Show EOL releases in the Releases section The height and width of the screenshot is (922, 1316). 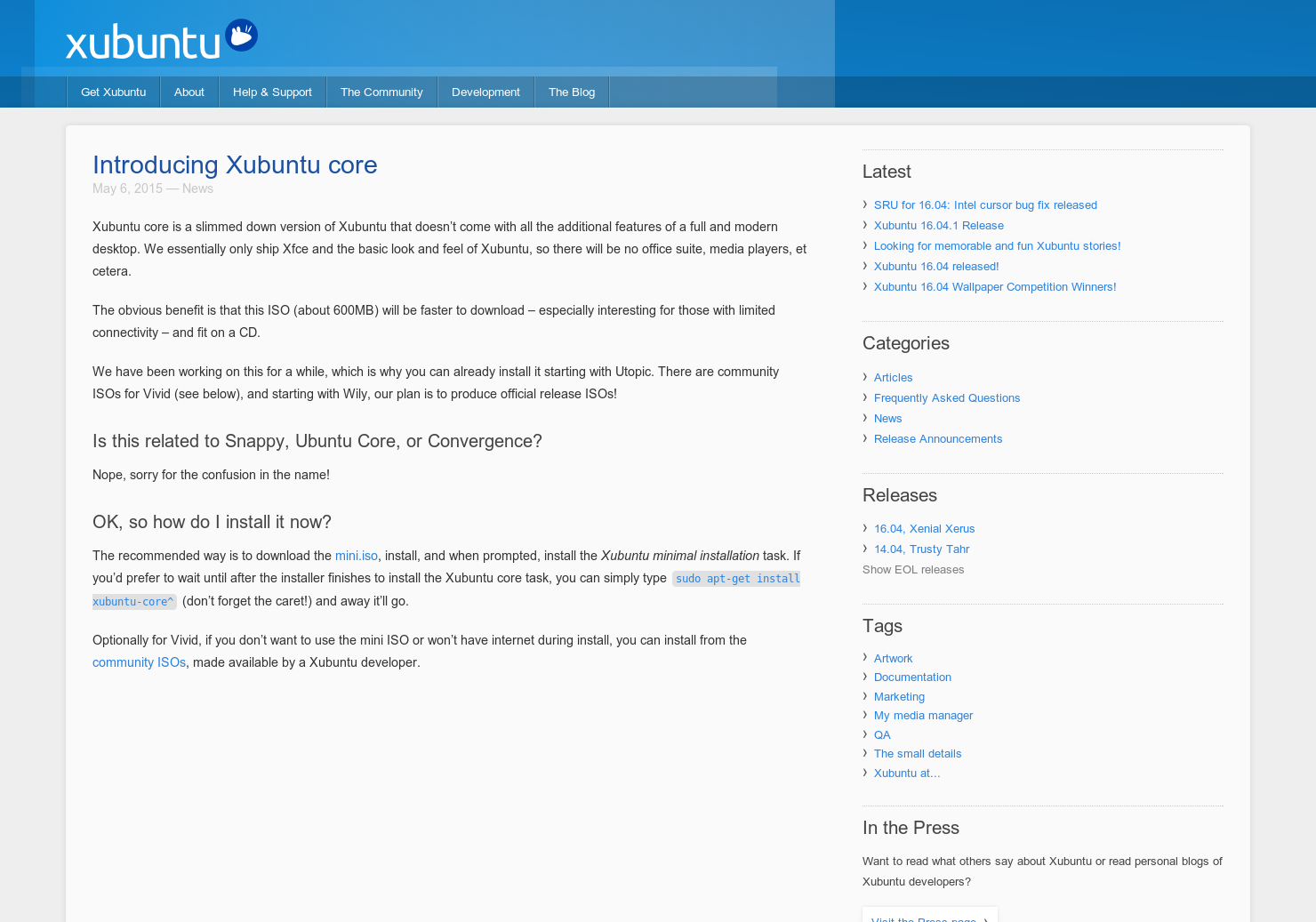pos(913,569)
